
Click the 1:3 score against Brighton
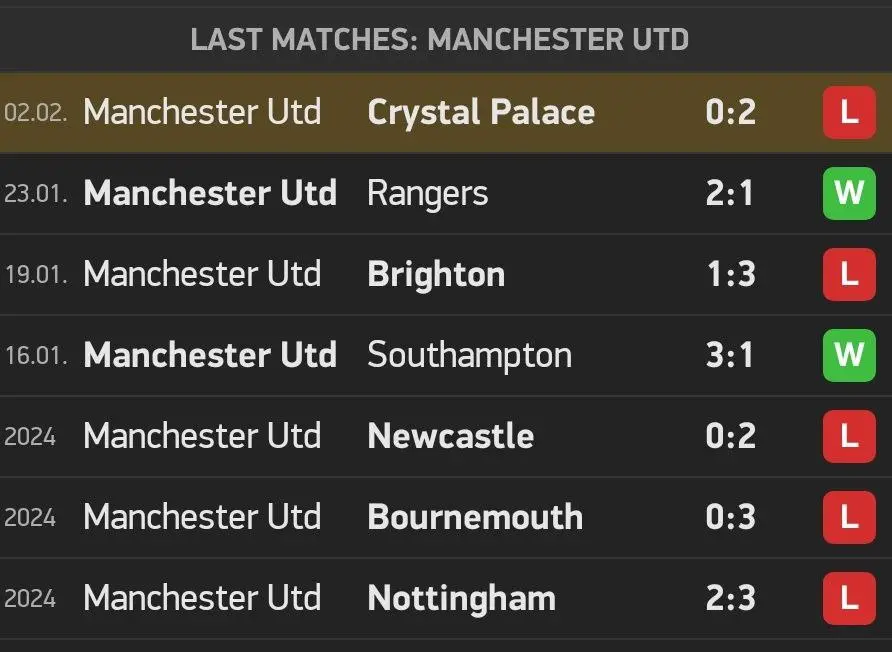tap(731, 274)
